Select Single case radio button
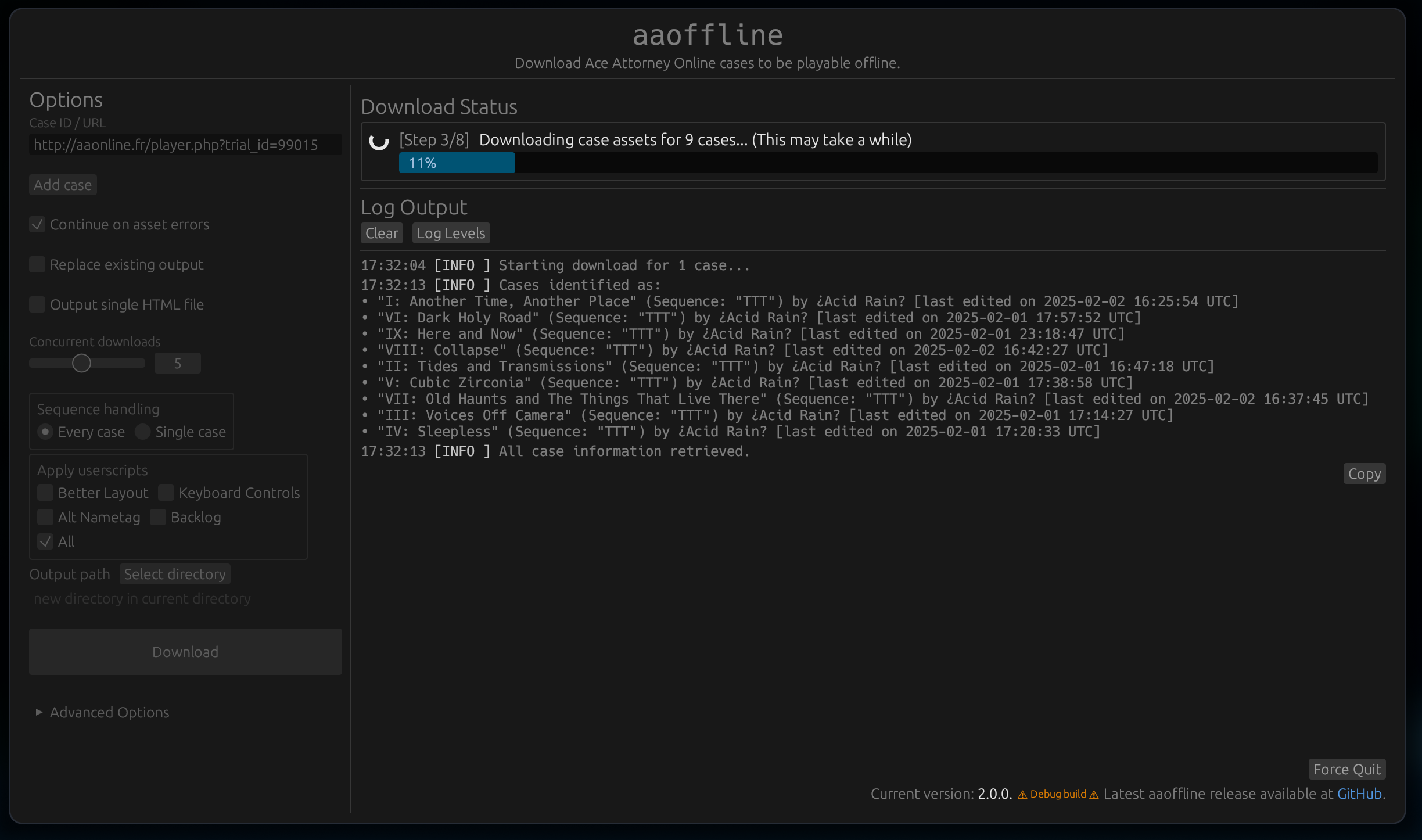This screenshot has width=1422, height=840. [143, 432]
